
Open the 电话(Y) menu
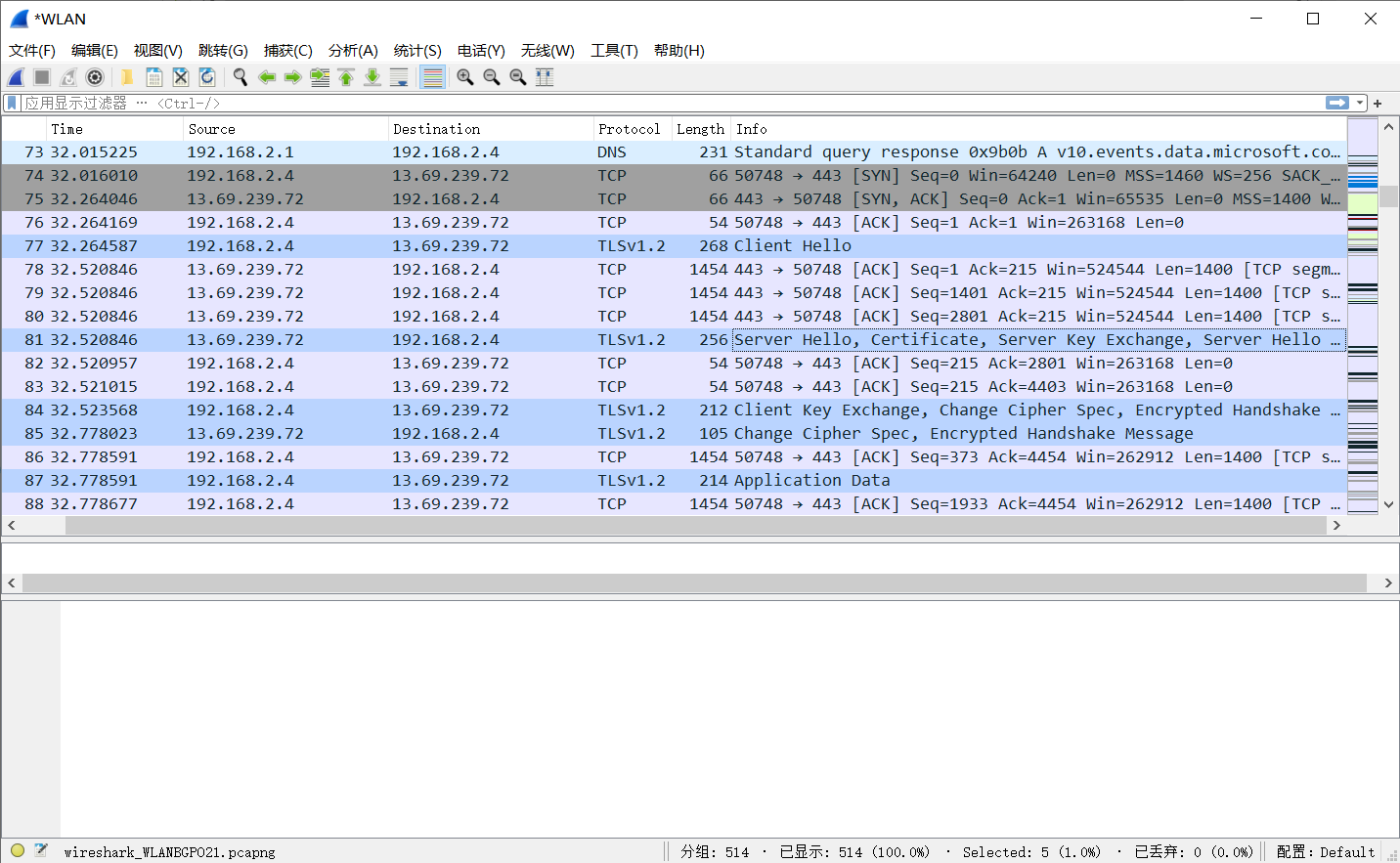481,50
